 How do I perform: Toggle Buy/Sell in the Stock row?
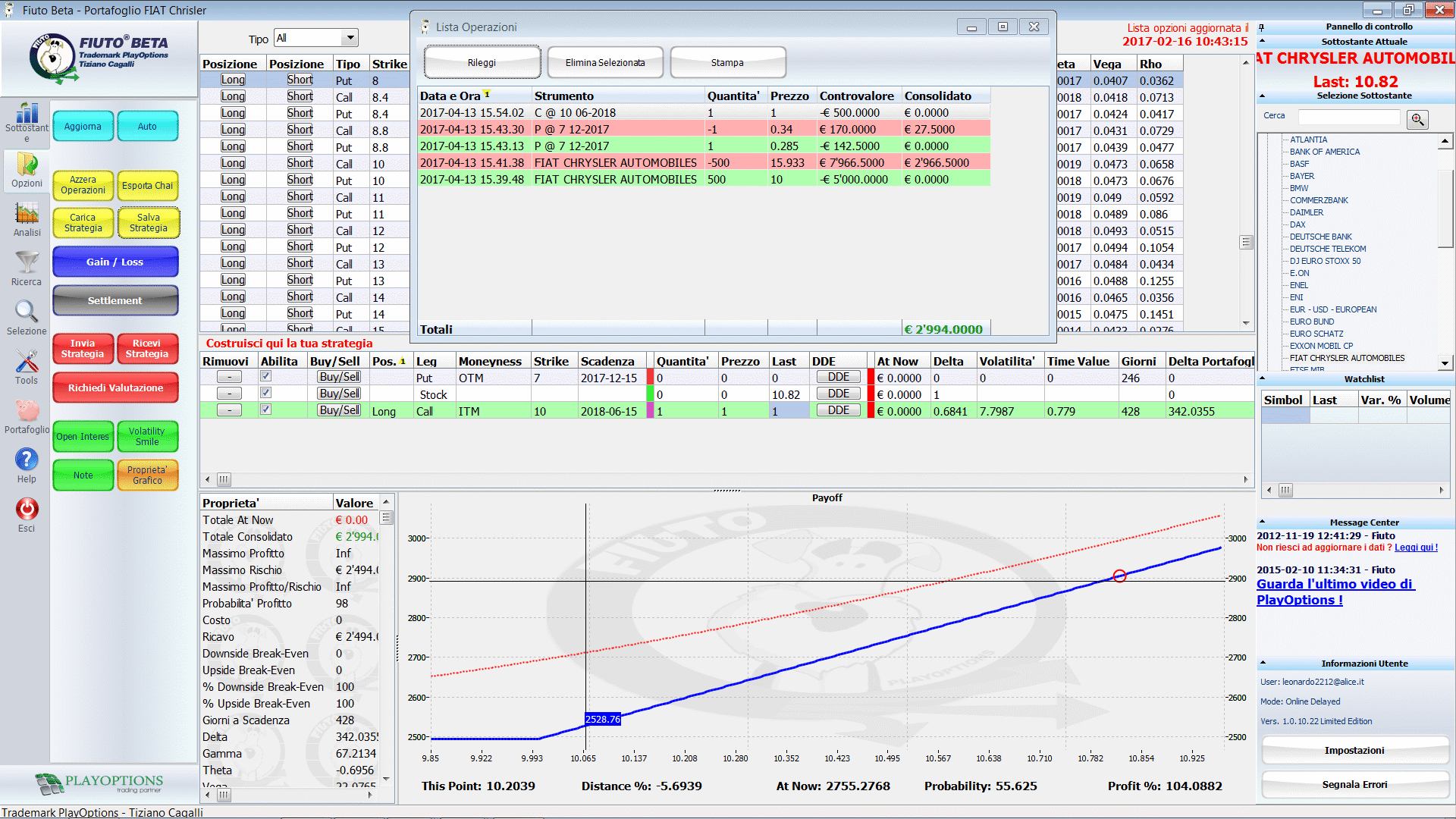[339, 394]
